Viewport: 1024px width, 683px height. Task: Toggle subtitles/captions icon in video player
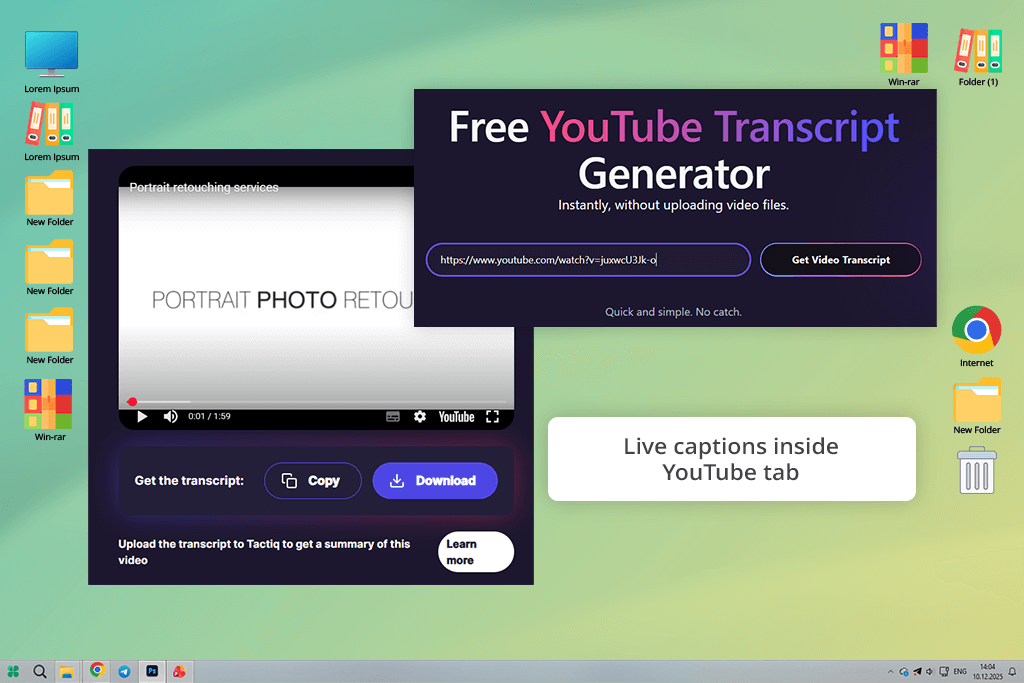pos(392,417)
